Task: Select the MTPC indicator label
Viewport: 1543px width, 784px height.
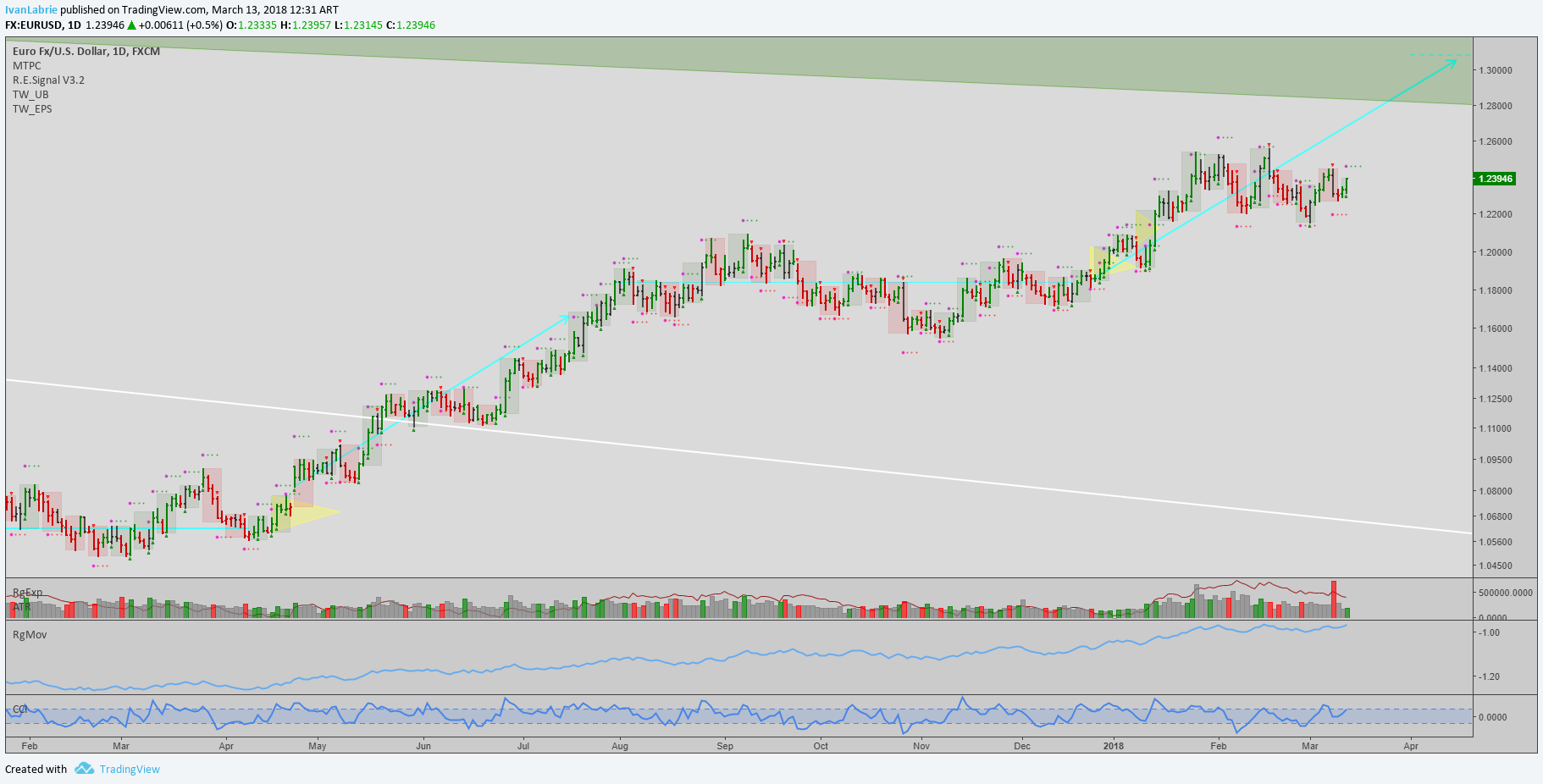Action: 27,65
